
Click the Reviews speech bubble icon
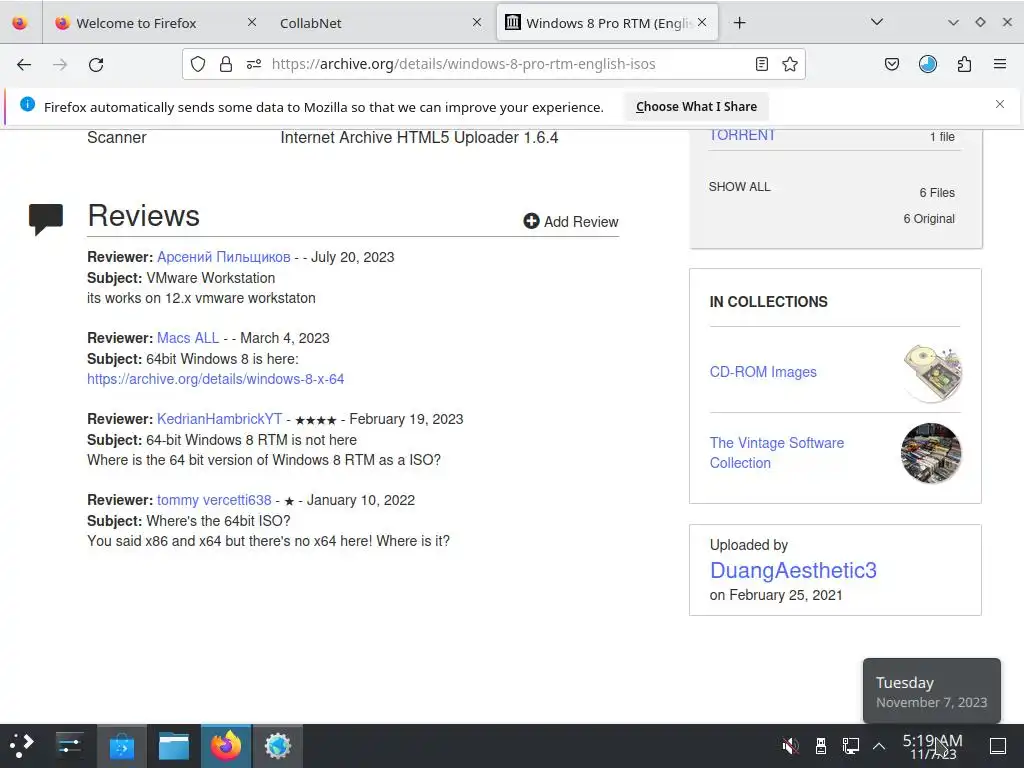pyautogui.click(x=46, y=219)
